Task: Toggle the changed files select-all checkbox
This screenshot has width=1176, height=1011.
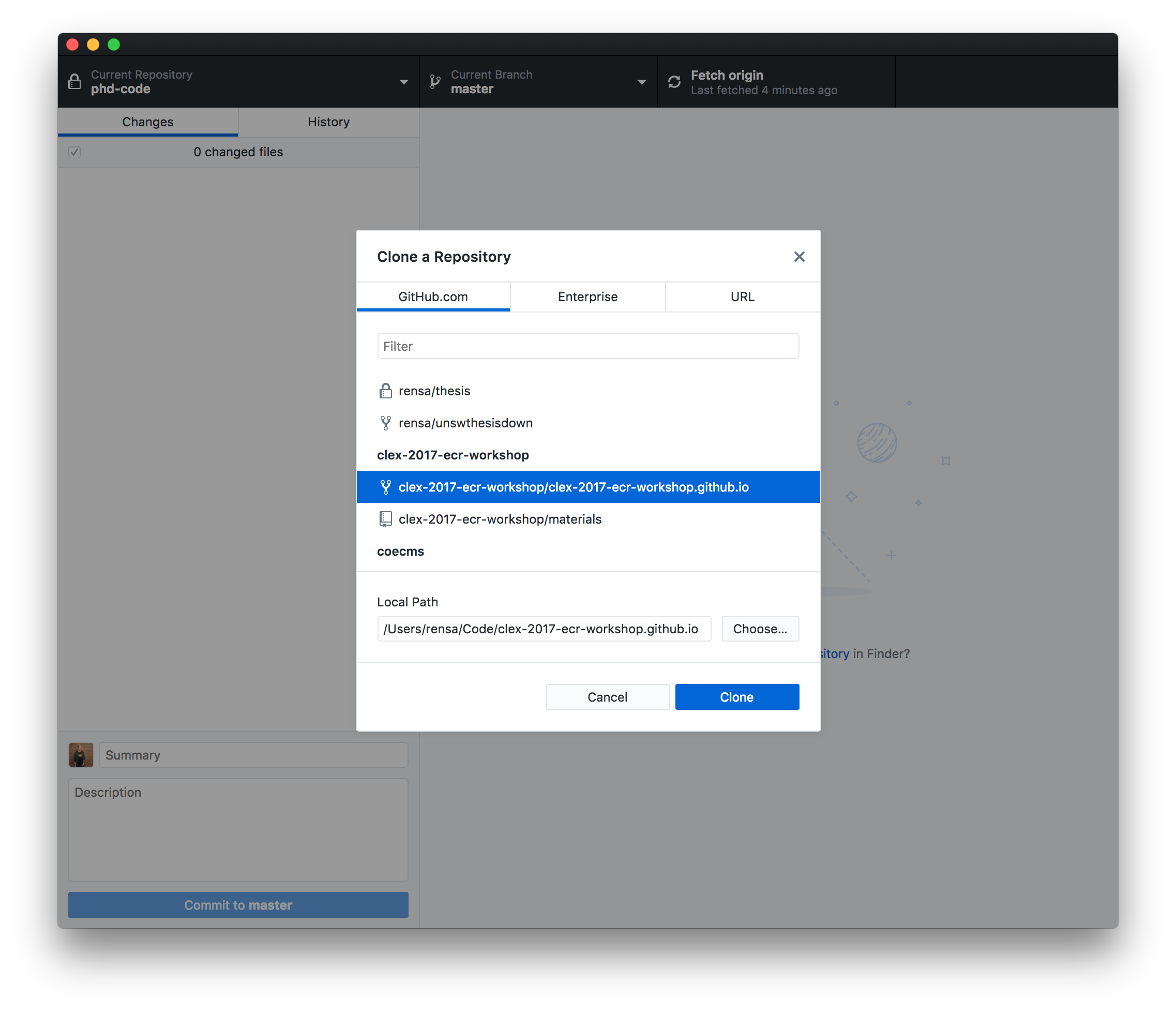Action: pyautogui.click(x=74, y=152)
